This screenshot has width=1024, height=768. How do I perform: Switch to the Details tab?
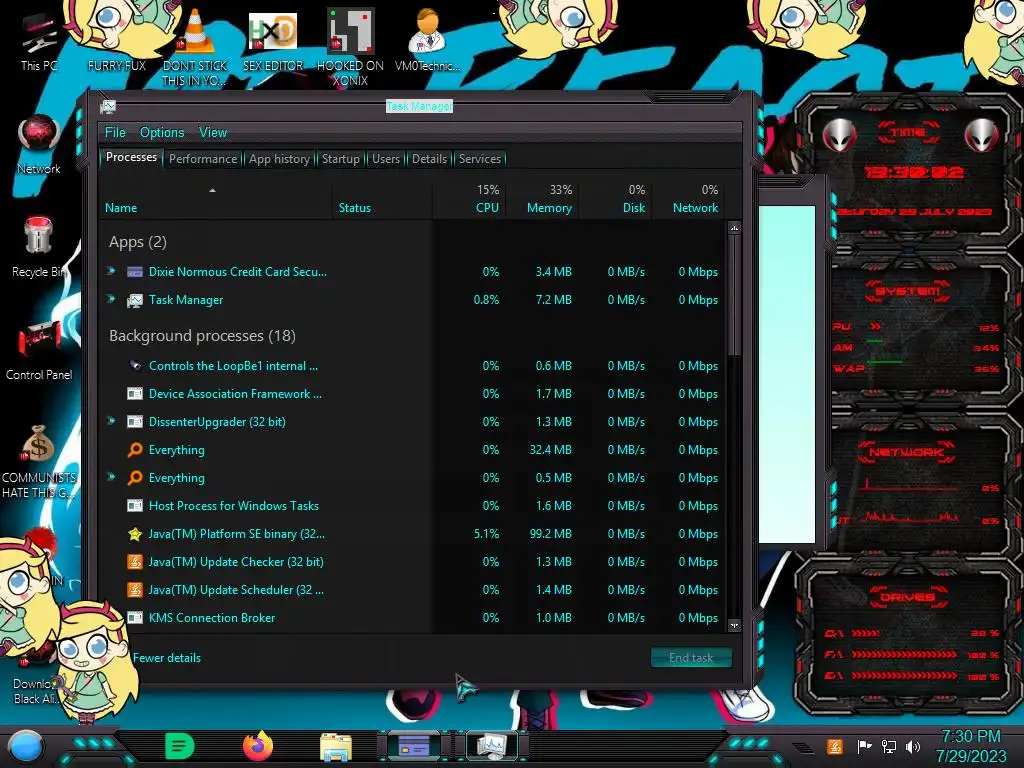[x=429, y=159]
